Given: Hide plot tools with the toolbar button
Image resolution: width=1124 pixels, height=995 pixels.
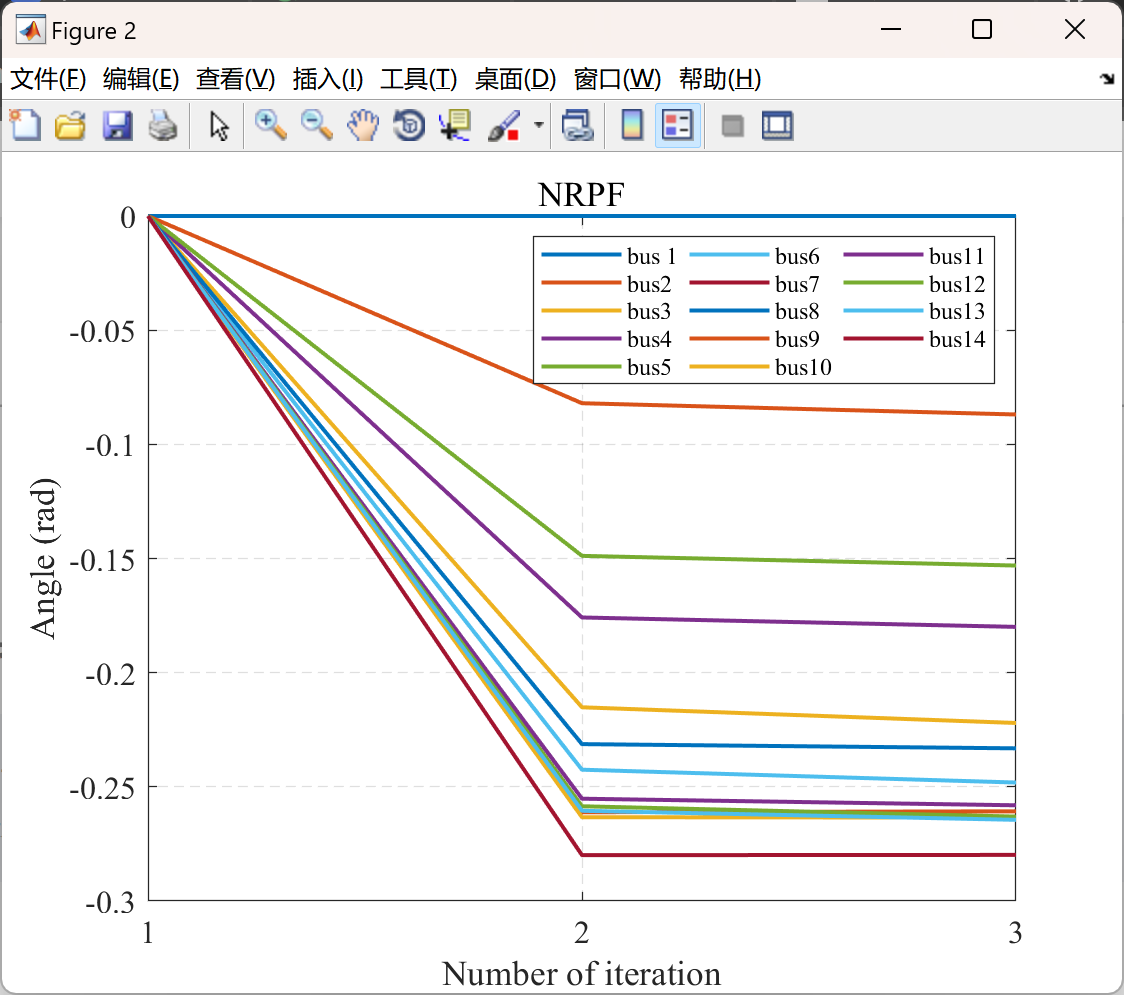Looking at the screenshot, I should [732, 125].
